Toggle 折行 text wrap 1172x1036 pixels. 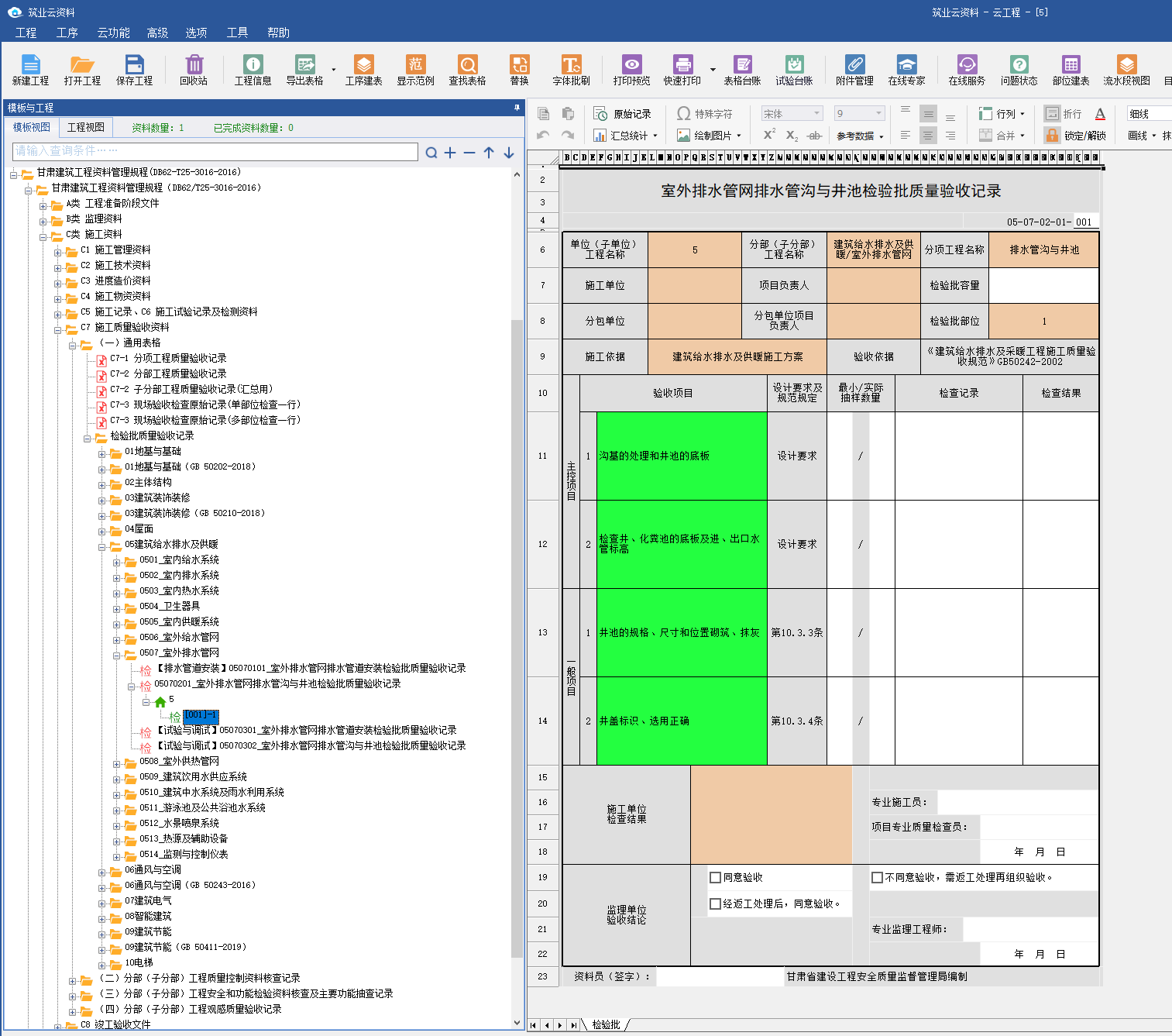click(x=1064, y=114)
